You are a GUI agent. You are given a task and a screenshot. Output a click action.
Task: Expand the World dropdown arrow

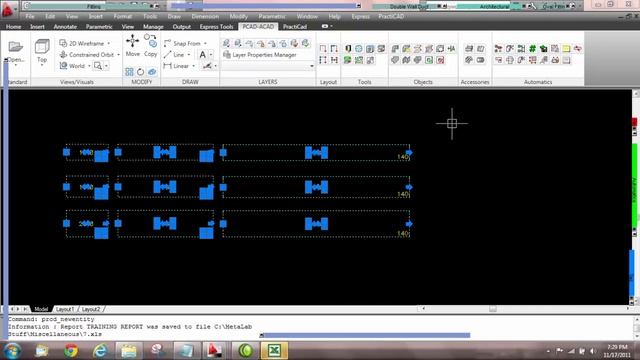[89, 66]
